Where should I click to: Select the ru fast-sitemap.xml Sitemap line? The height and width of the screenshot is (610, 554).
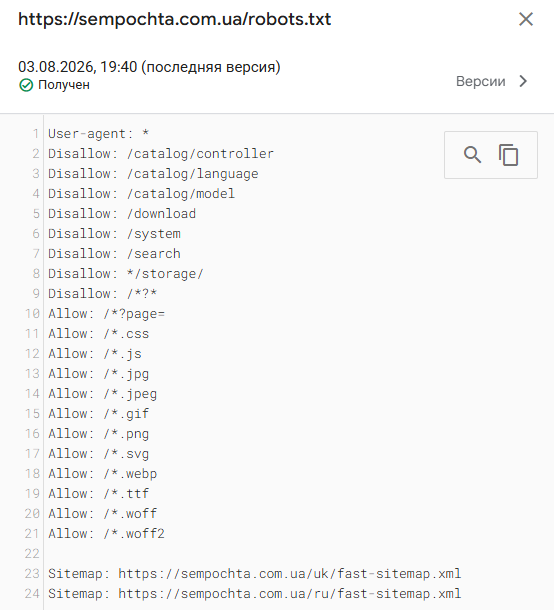tap(254, 594)
